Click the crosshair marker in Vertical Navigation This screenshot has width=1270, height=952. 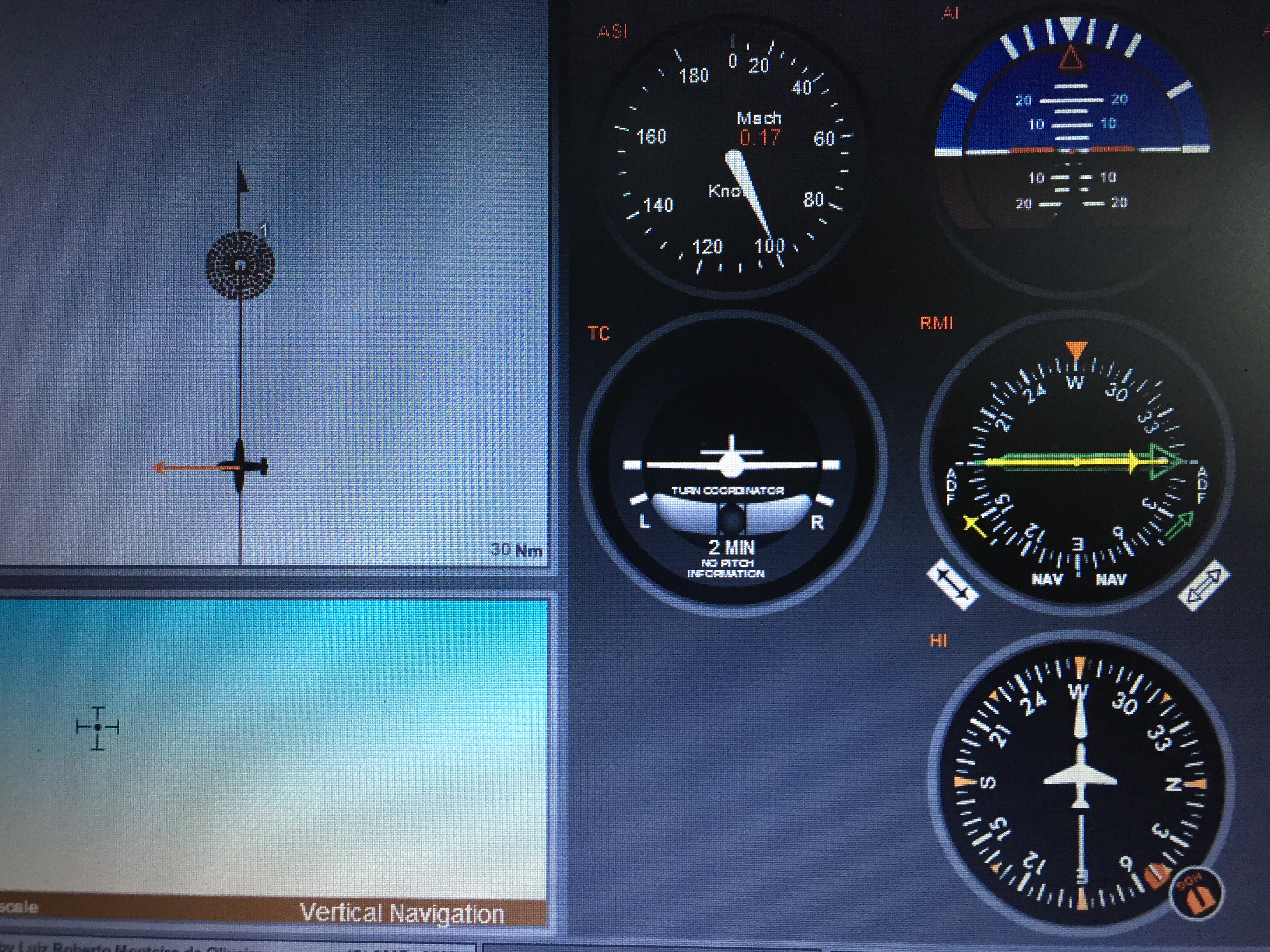[x=98, y=728]
